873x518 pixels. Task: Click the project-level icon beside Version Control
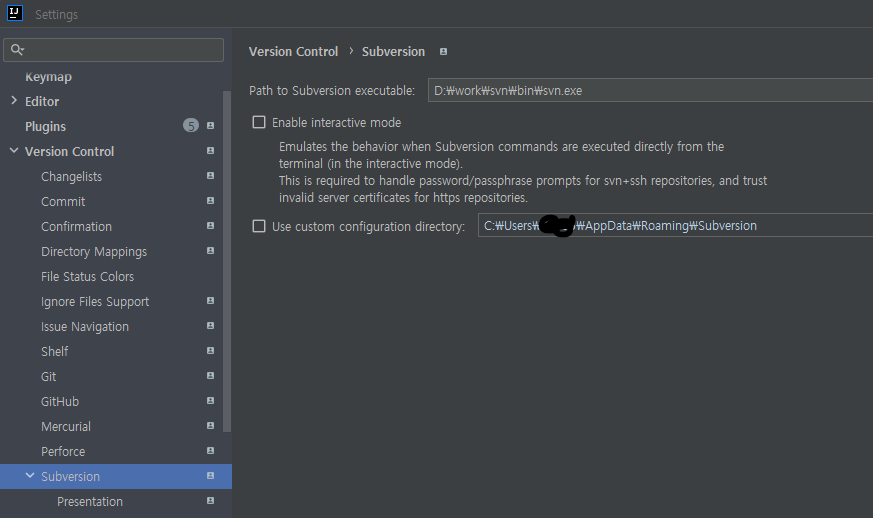point(210,151)
